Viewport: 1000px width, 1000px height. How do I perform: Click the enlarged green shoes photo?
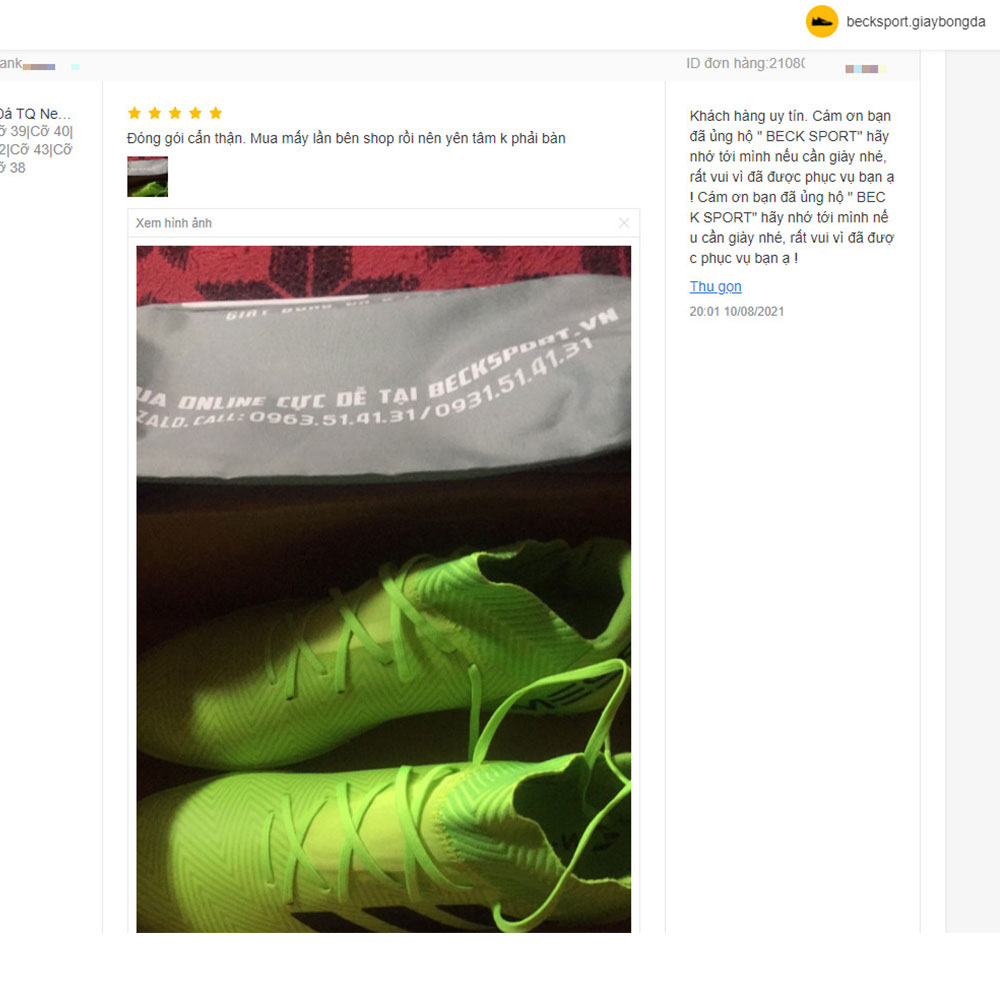pyautogui.click(x=383, y=589)
